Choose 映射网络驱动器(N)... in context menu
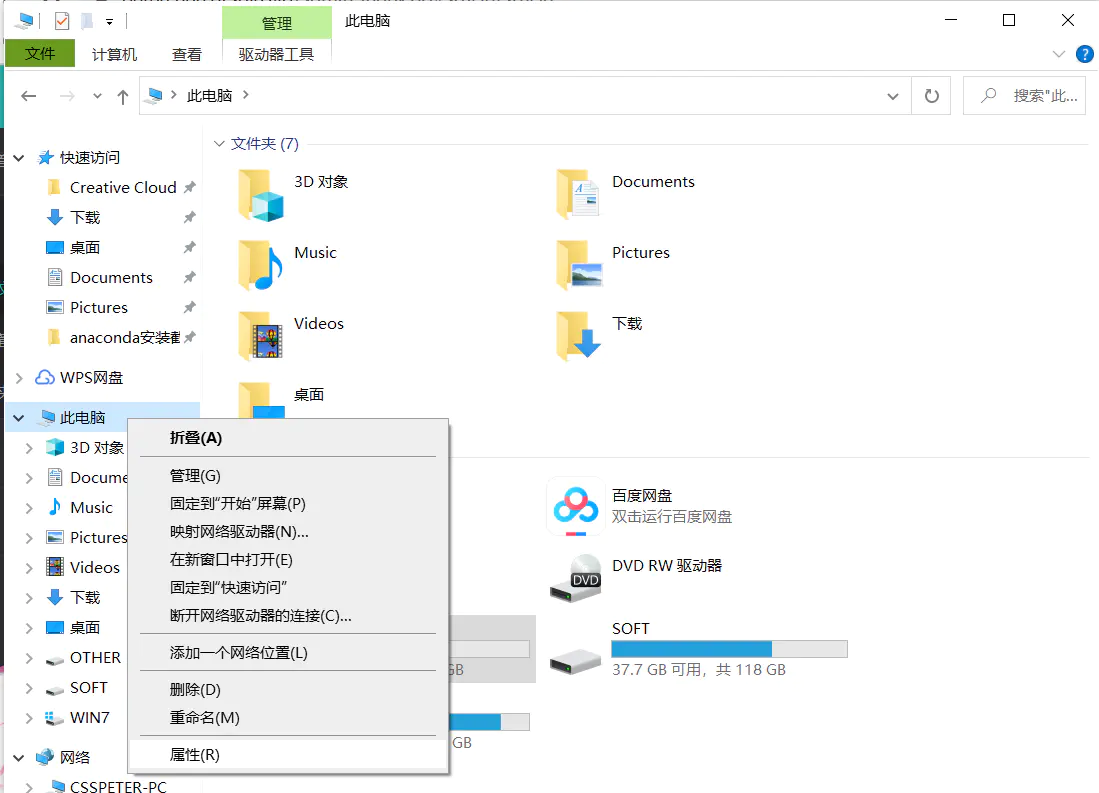1099x793 pixels. [288, 531]
